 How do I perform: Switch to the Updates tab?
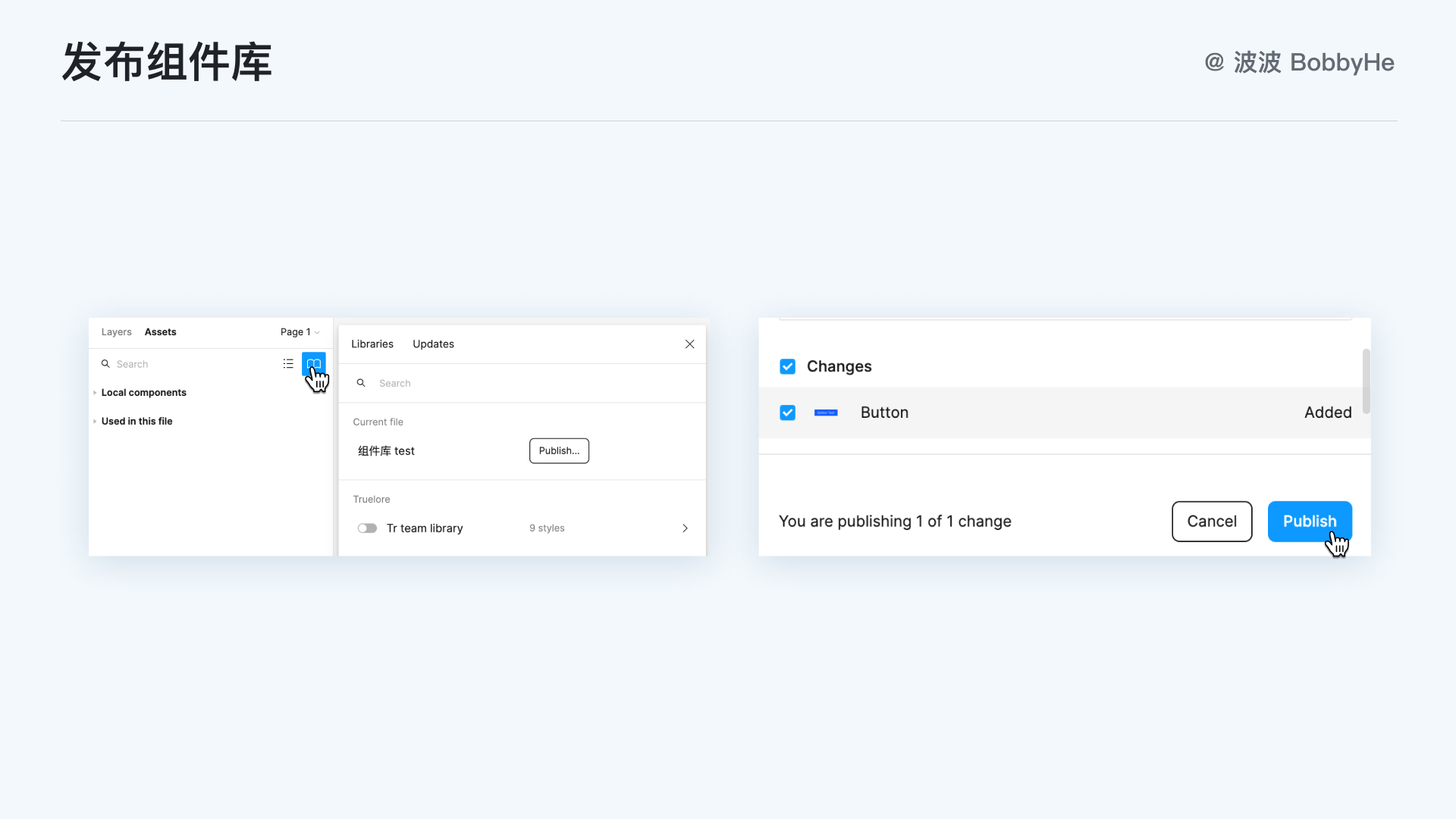pos(433,344)
